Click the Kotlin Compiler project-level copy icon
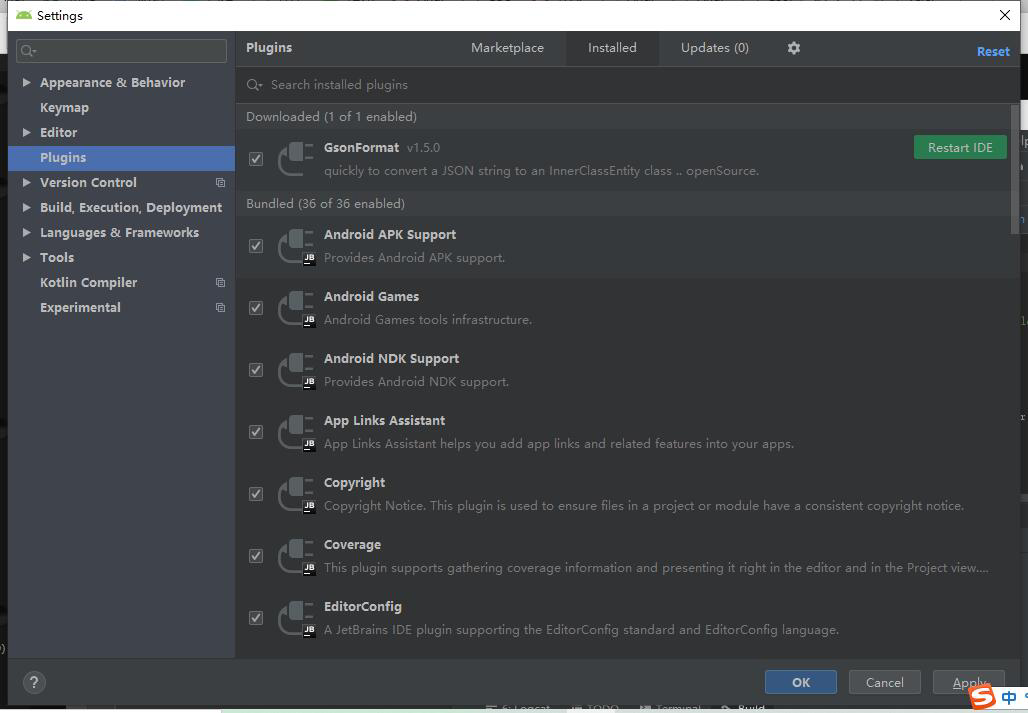This screenshot has height=713, width=1028. [x=220, y=282]
